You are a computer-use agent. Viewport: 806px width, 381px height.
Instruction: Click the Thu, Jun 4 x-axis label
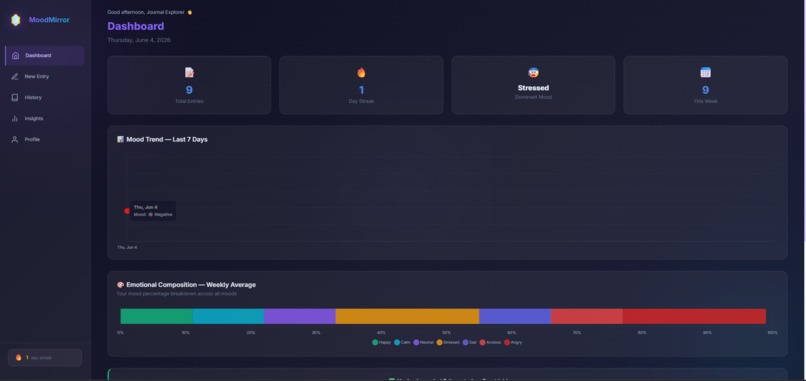click(x=127, y=247)
